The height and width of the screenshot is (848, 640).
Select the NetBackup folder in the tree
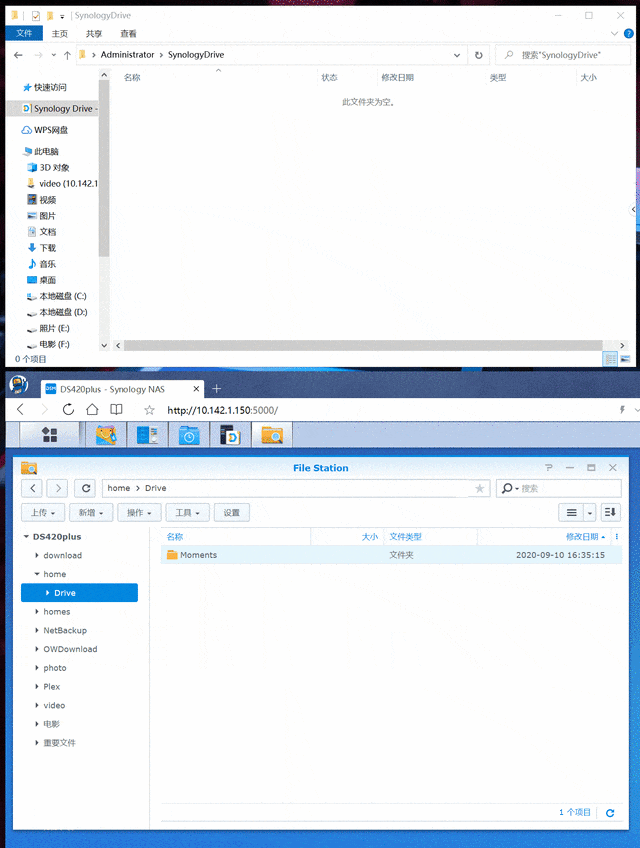(x=65, y=630)
